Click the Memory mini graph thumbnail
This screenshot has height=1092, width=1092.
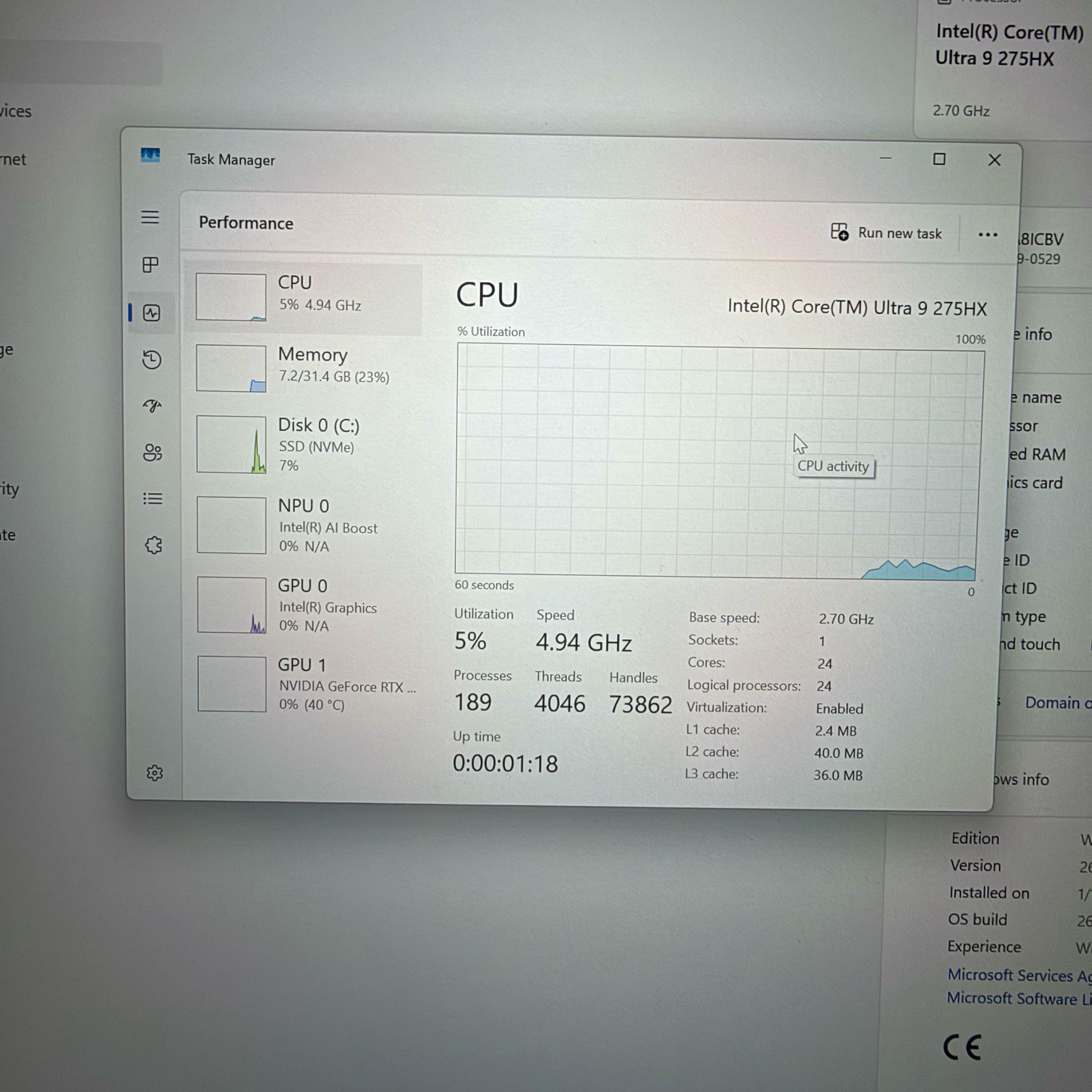click(231, 368)
